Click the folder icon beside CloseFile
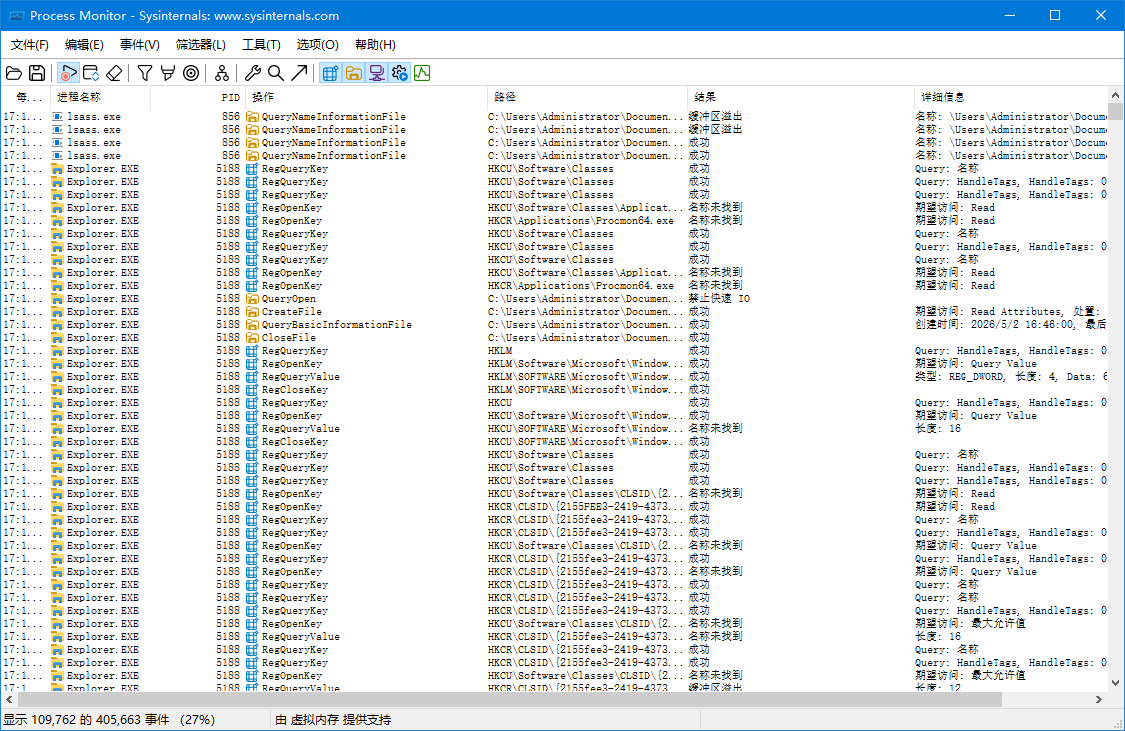This screenshot has height=731, width=1125. click(x=252, y=337)
